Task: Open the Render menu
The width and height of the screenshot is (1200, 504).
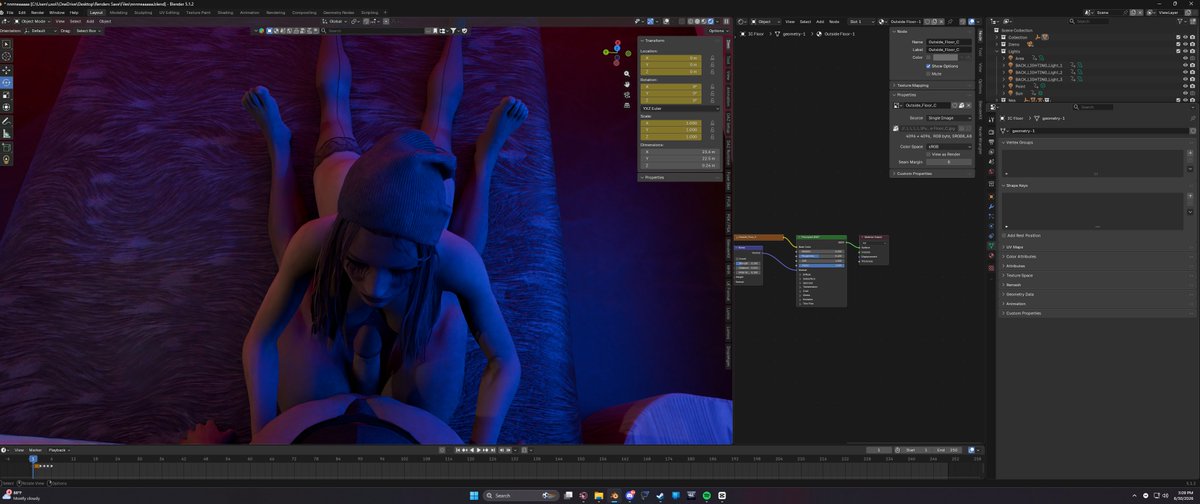Action: (38, 12)
